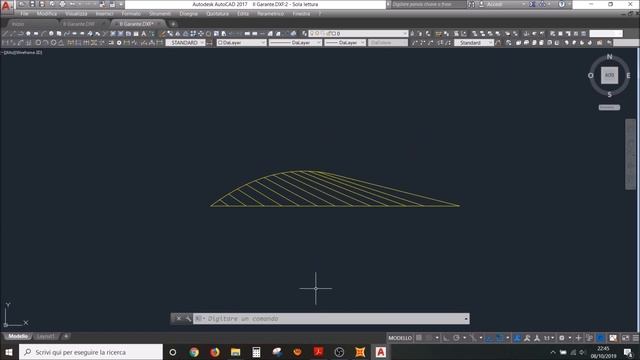
Task: Open the File menu
Action: pyautogui.click(x=24, y=13)
